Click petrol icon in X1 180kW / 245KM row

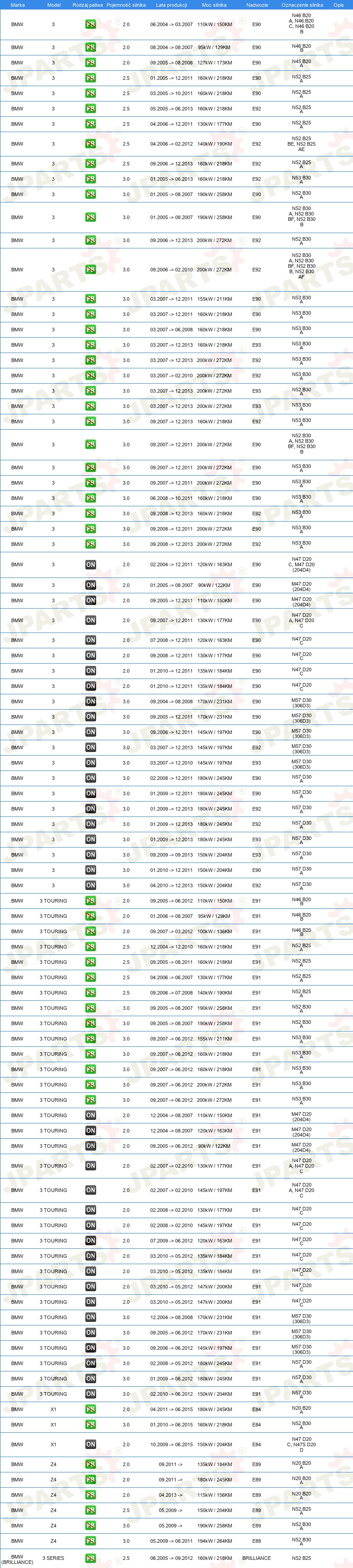[x=90, y=1409]
